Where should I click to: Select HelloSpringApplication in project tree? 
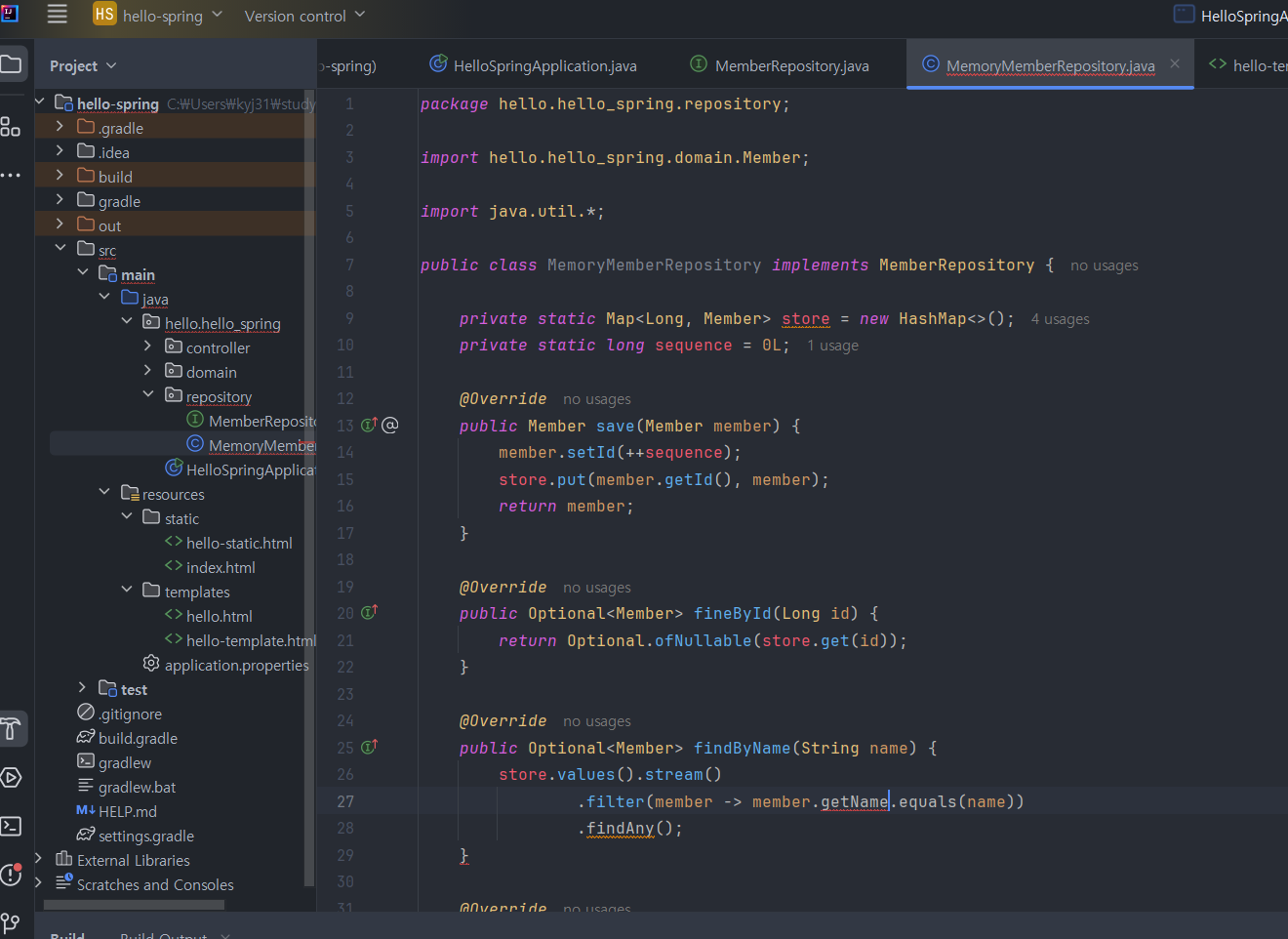[240, 469]
